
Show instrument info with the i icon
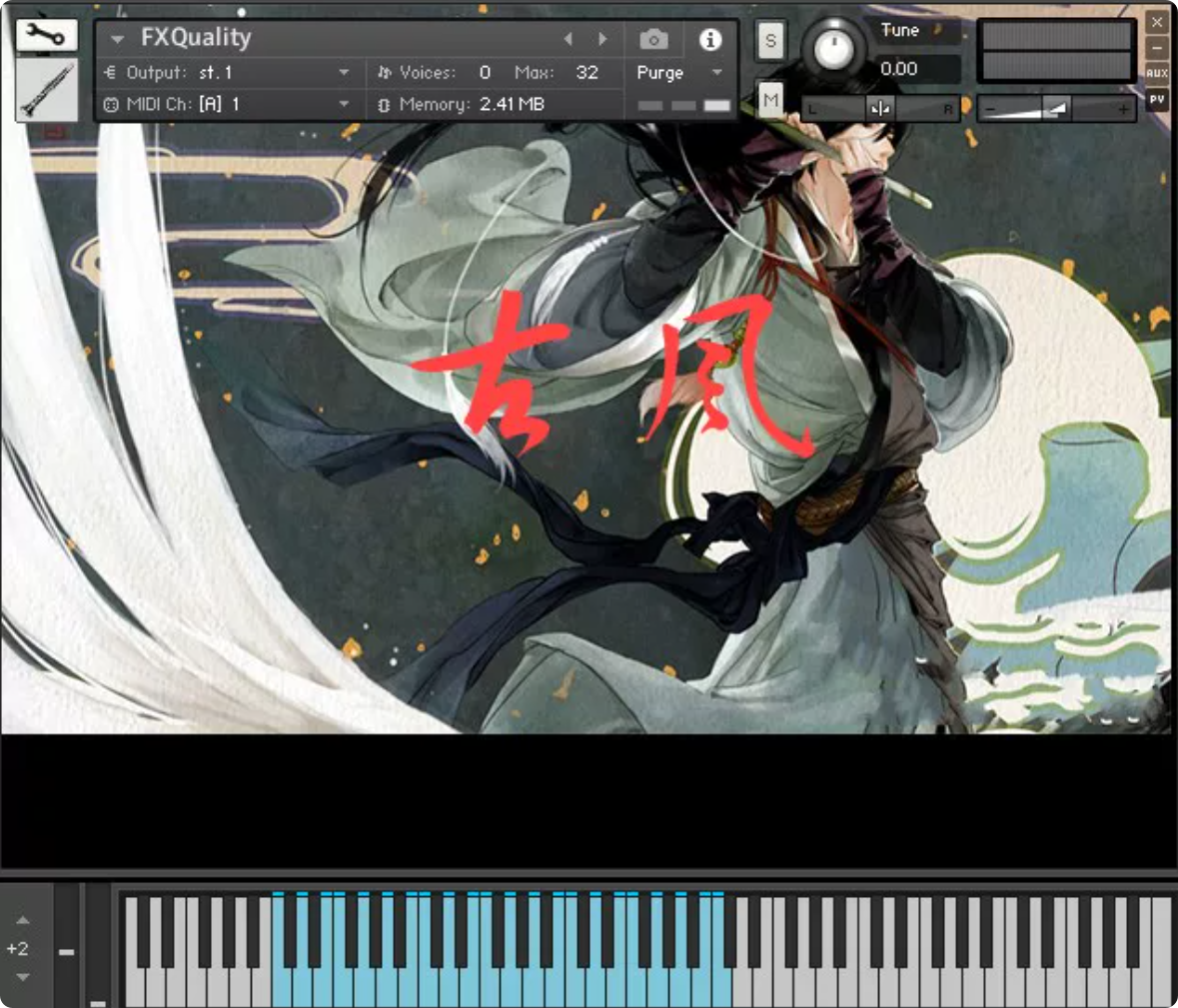click(x=710, y=39)
